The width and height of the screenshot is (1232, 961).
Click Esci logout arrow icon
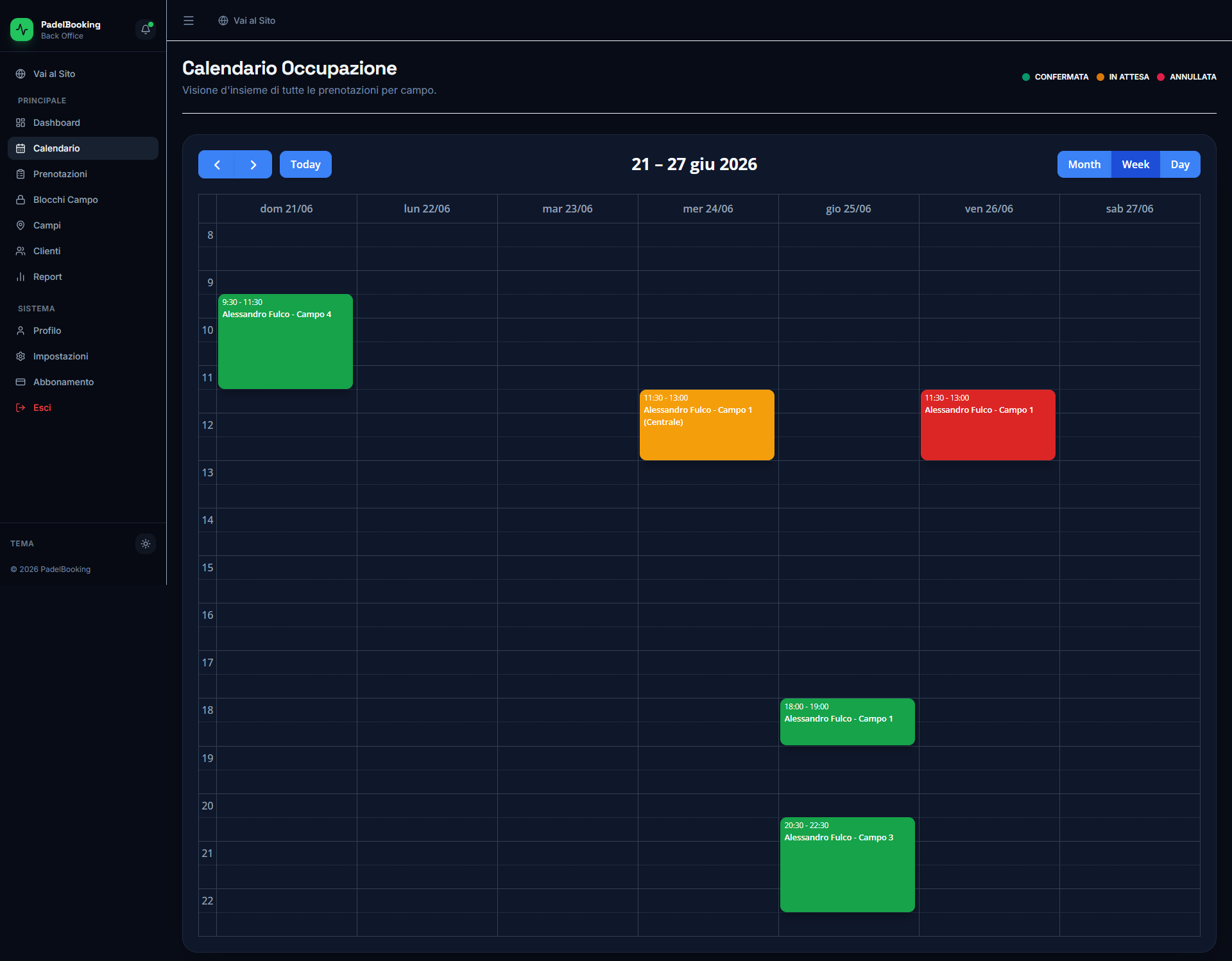coord(21,408)
